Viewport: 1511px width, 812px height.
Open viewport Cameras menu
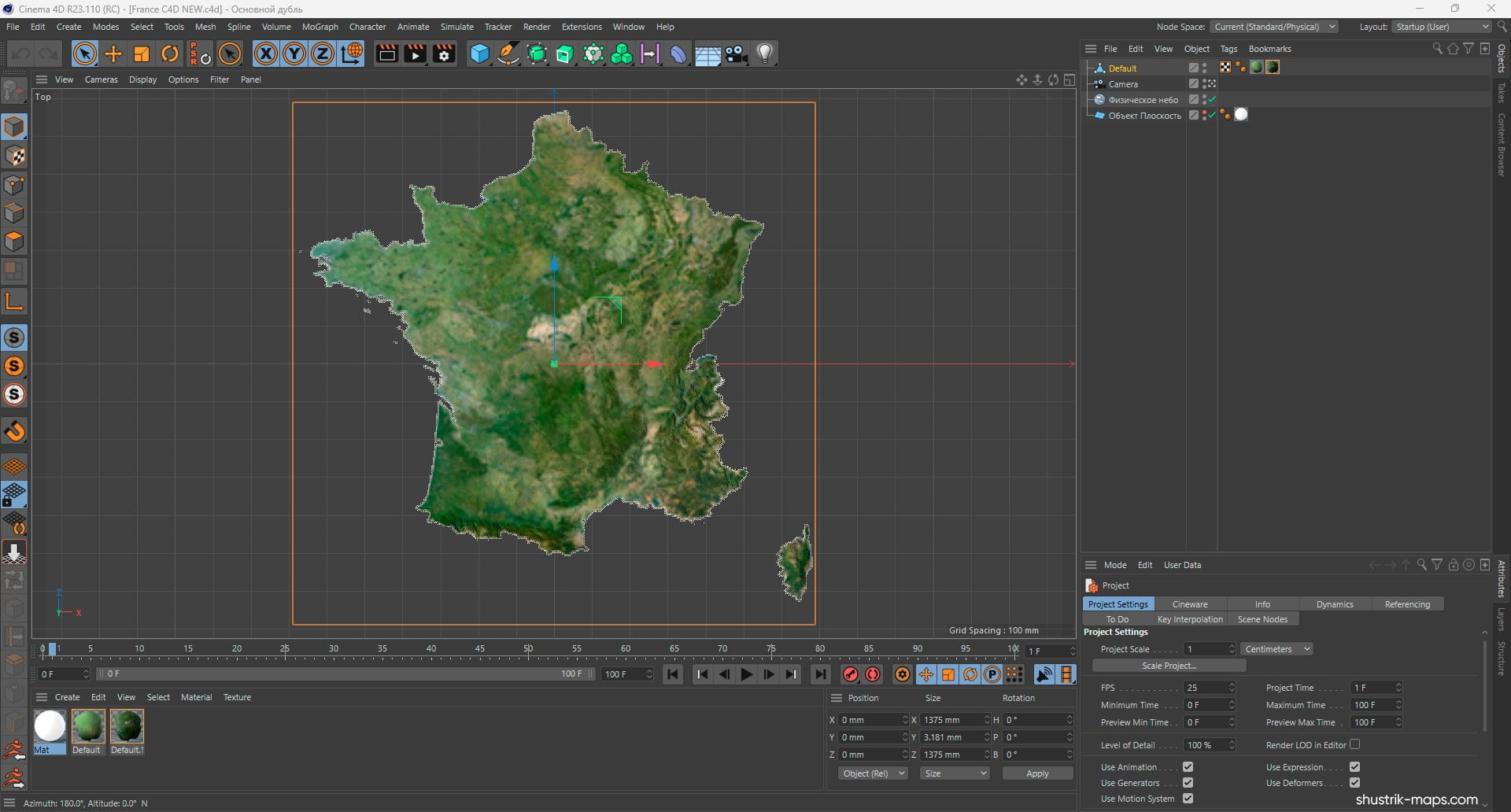tap(101, 79)
